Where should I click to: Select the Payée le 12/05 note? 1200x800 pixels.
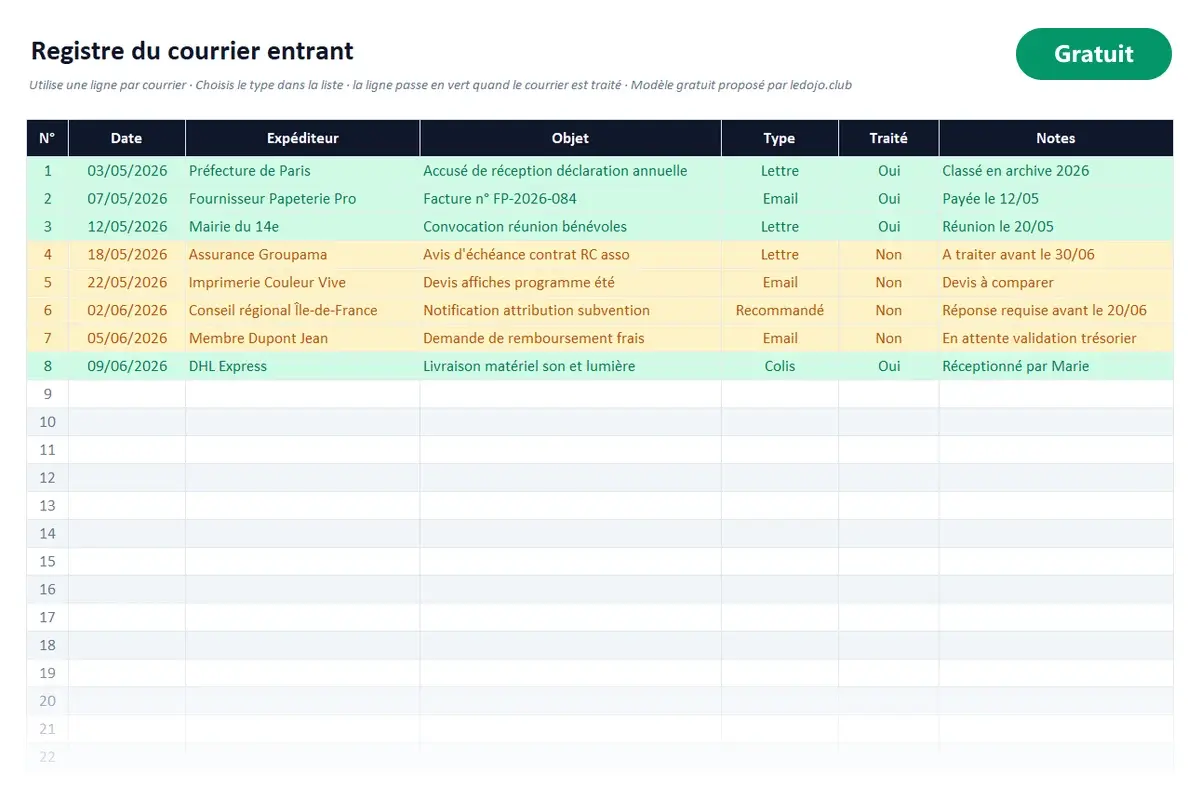(x=1055, y=199)
